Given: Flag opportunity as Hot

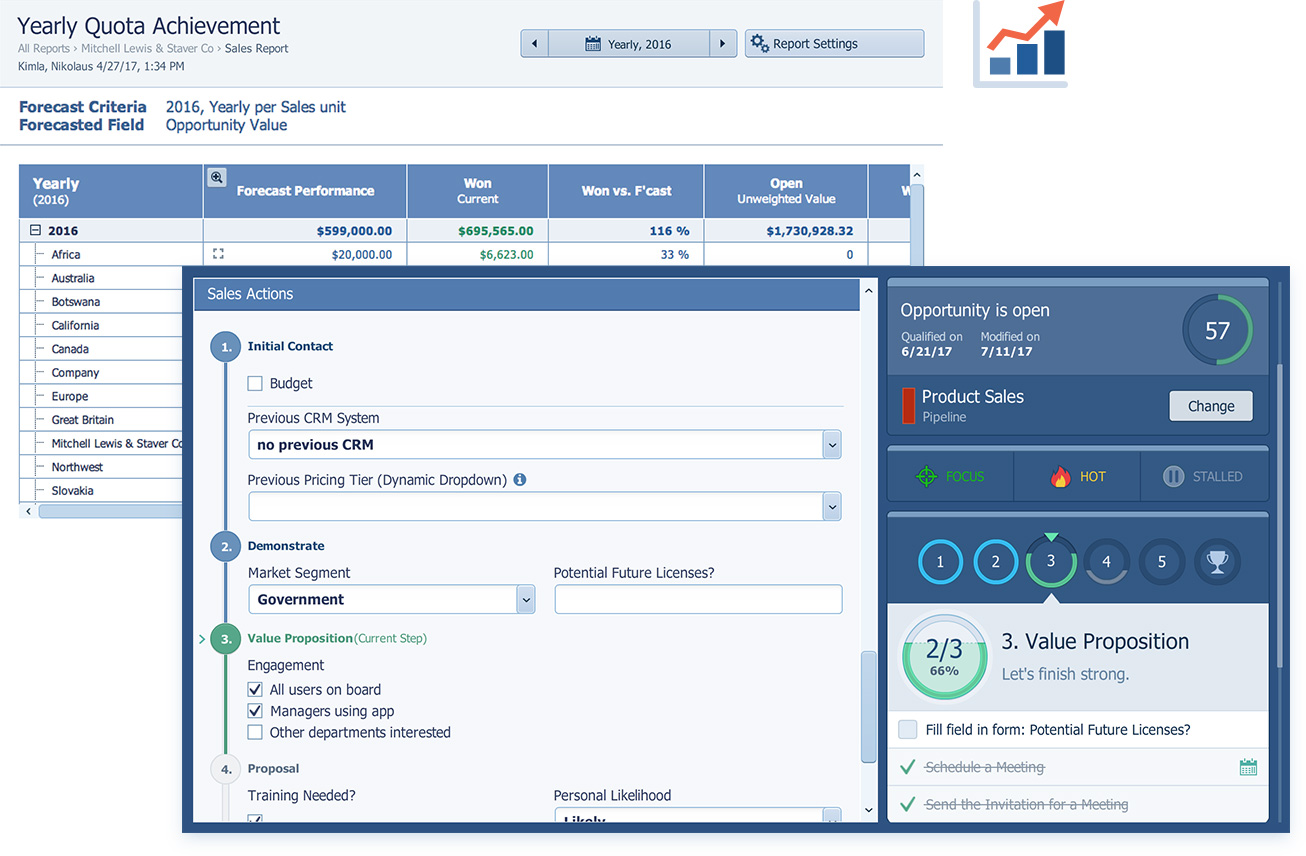Looking at the screenshot, I should 1077,477.
